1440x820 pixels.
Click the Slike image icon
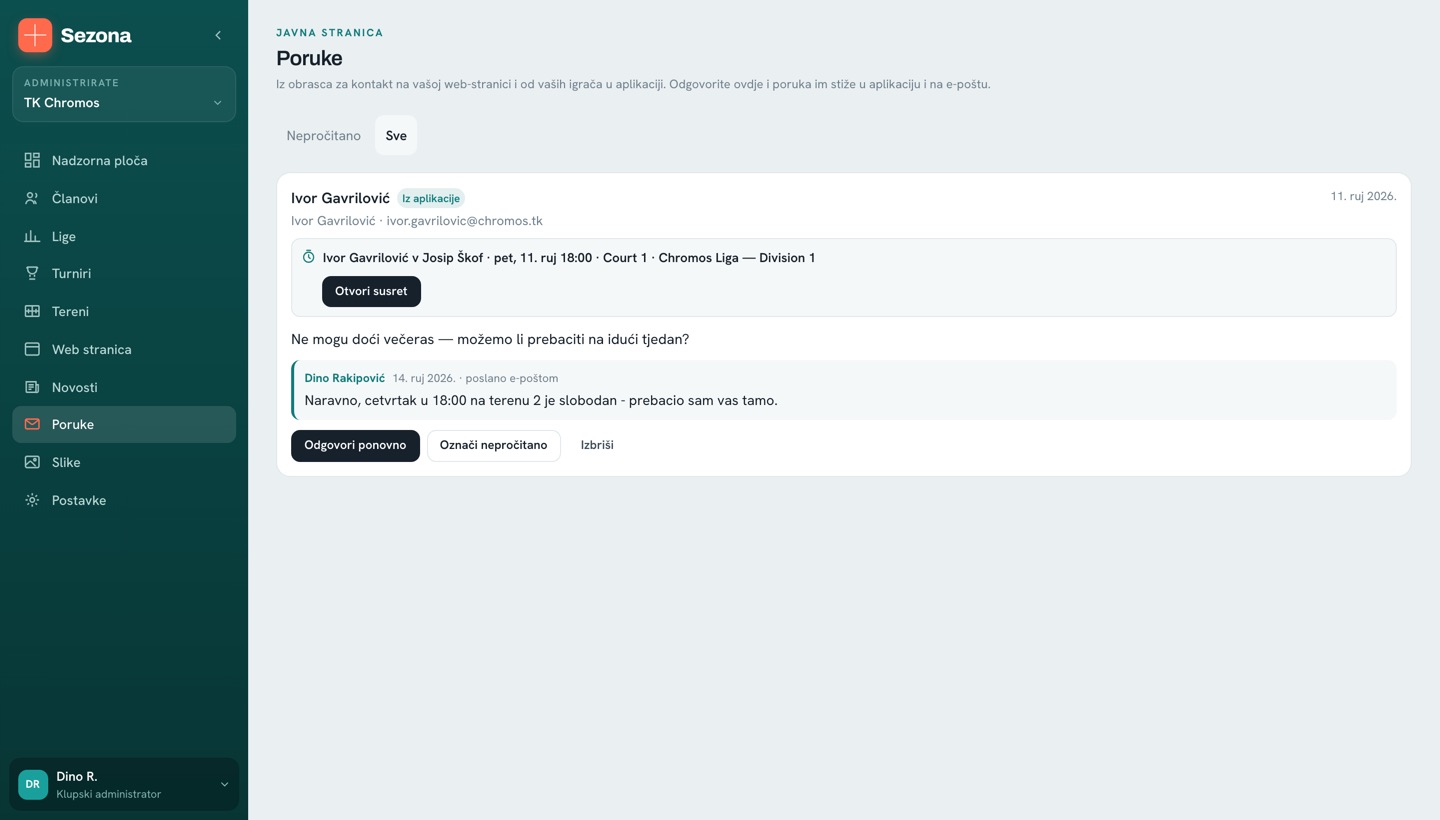tap(32, 462)
